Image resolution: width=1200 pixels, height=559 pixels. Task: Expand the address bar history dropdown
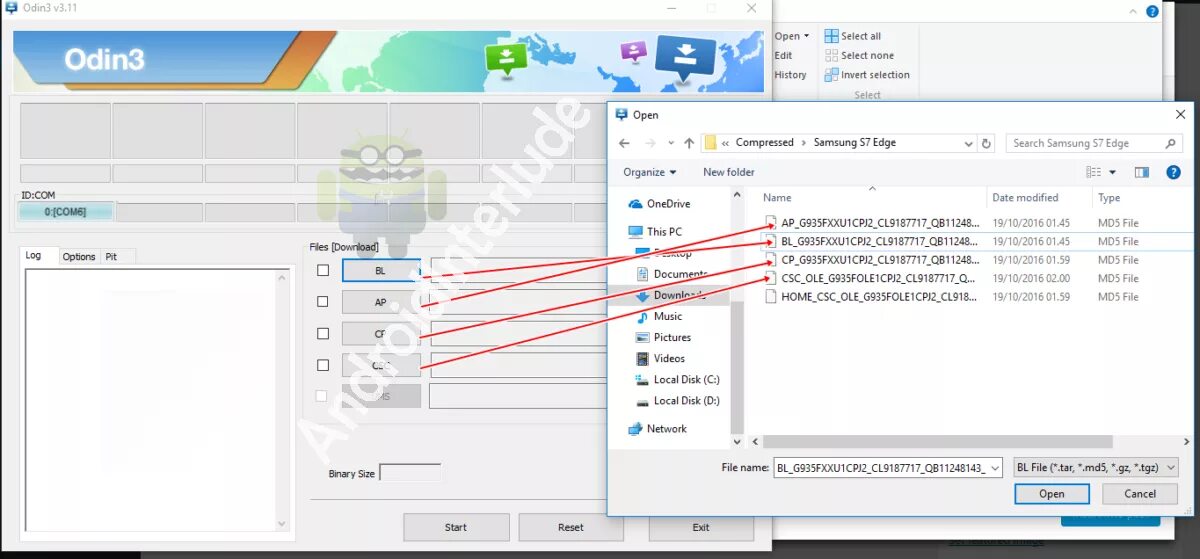[967, 143]
